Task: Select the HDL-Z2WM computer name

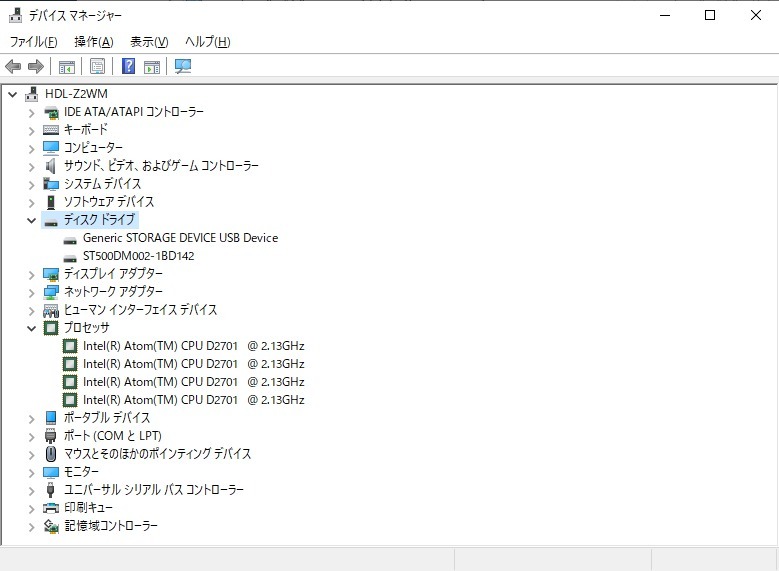Action: 76,94
